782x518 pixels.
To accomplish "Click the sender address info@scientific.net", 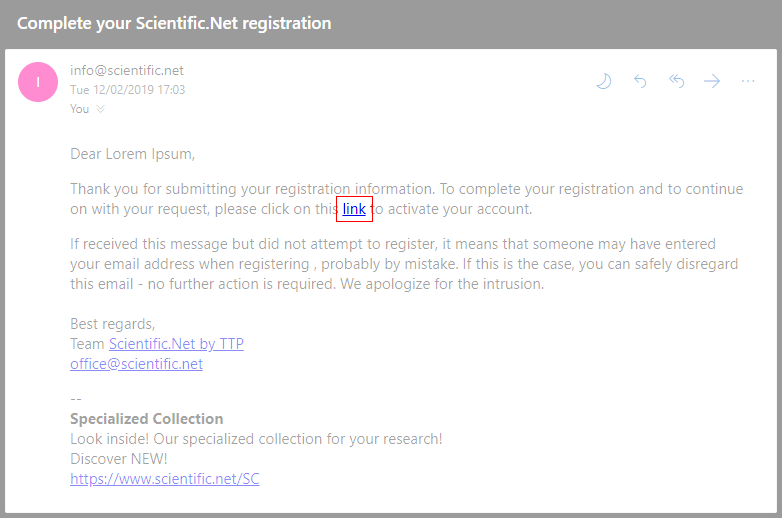I will click(x=126, y=71).
